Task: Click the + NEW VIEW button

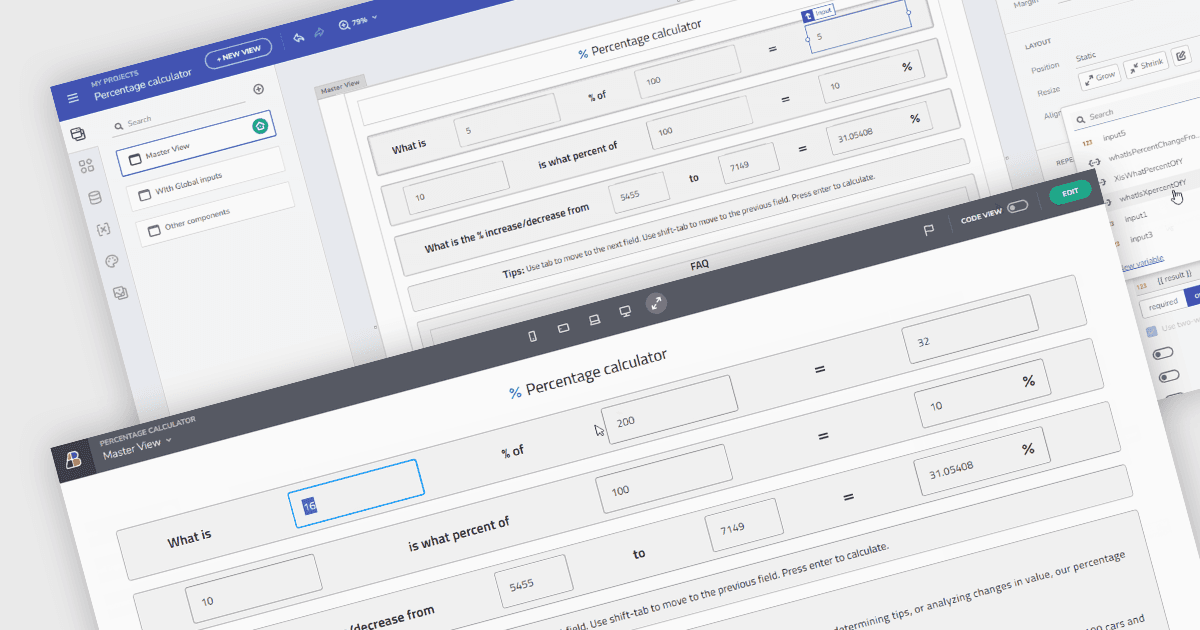Action: [238, 52]
